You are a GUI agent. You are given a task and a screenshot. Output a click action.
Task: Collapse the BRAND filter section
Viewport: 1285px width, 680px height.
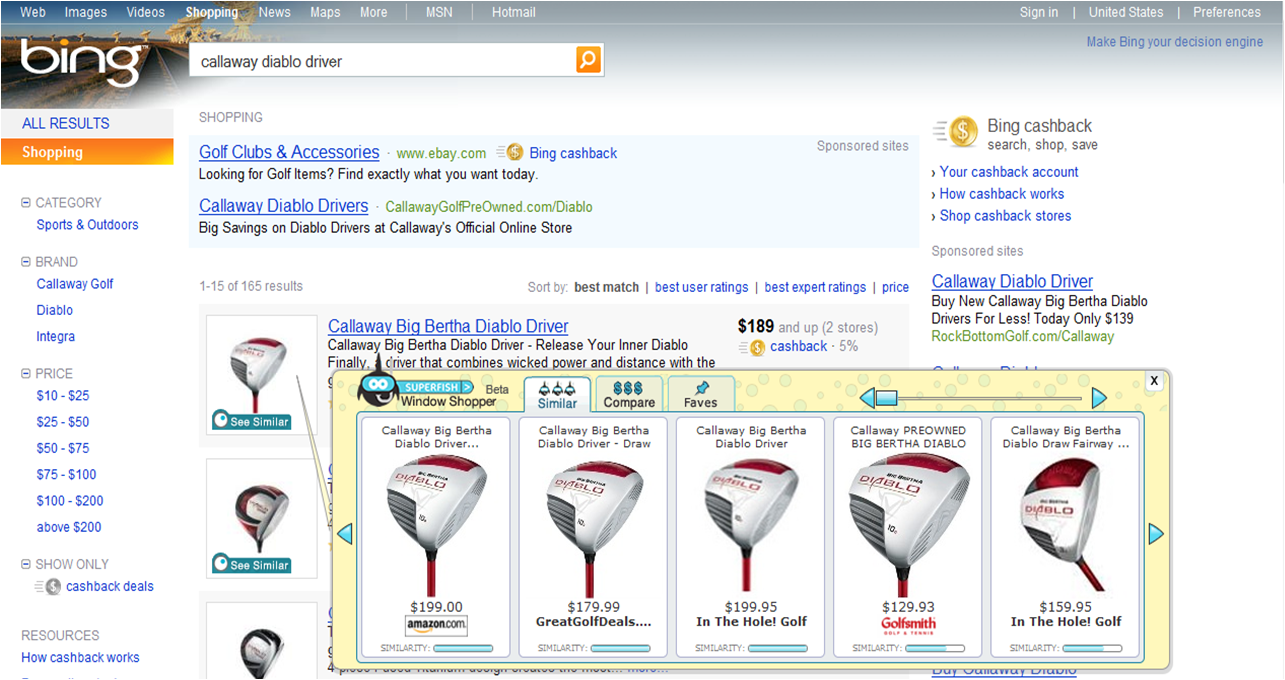tap(26, 262)
